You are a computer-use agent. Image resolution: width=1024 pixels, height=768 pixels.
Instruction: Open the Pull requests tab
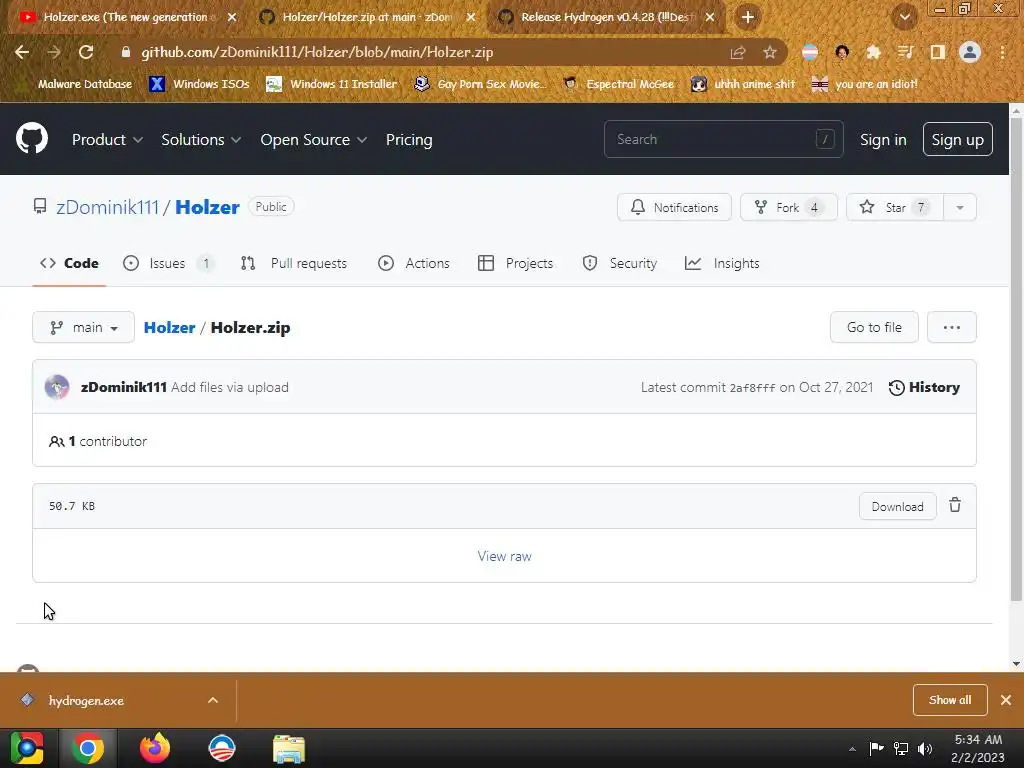[294, 263]
